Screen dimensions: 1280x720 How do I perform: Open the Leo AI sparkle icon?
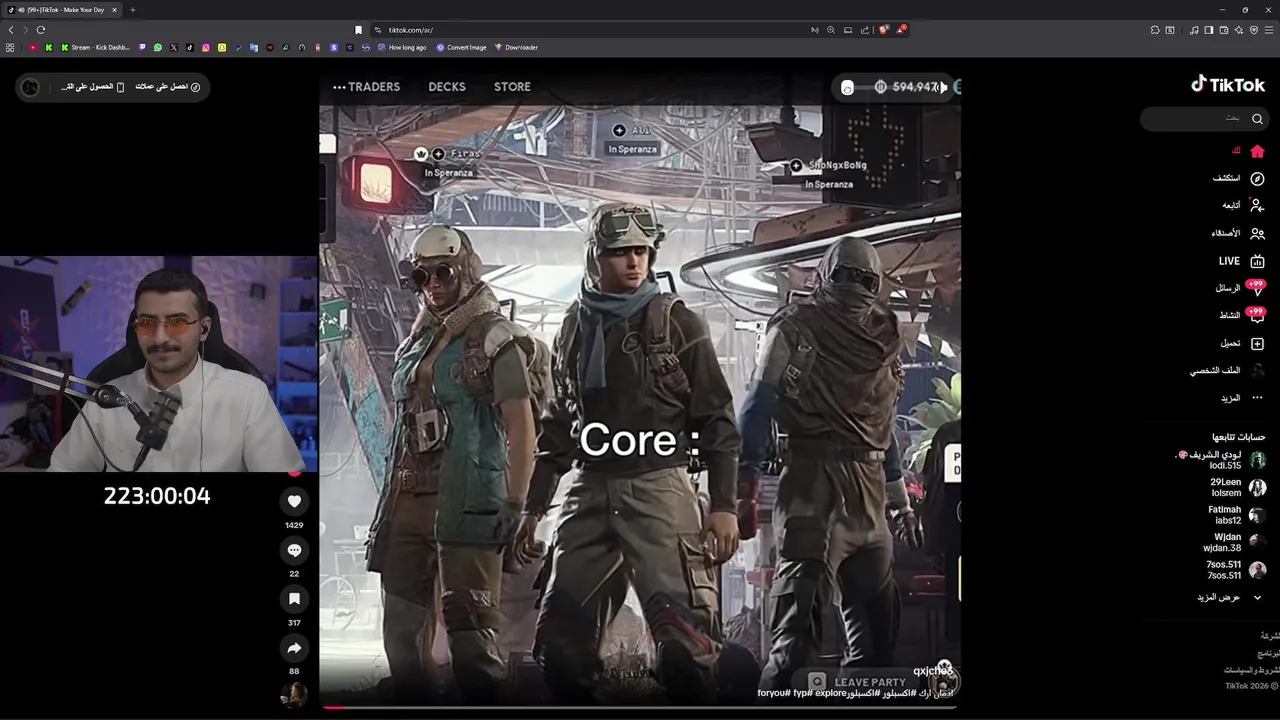pyautogui.click(x=1239, y=30)
